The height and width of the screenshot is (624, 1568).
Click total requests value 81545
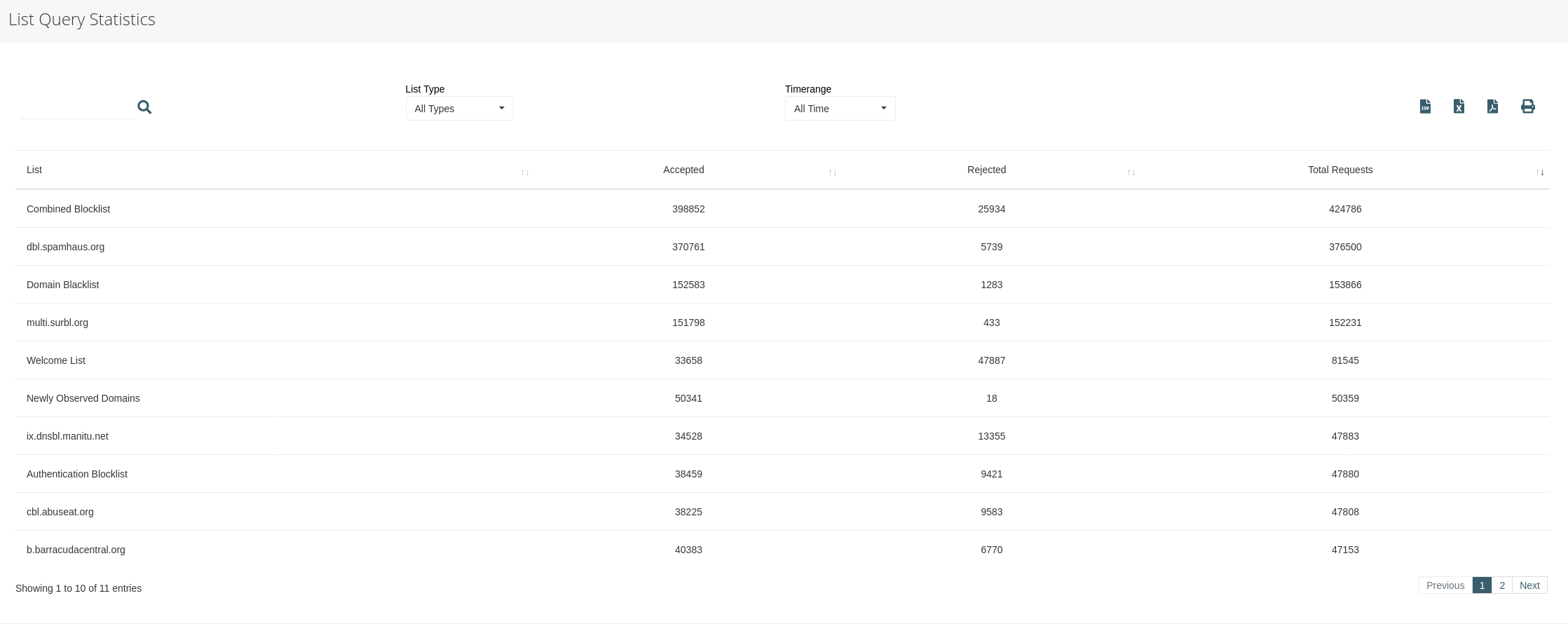[1345, 360]
